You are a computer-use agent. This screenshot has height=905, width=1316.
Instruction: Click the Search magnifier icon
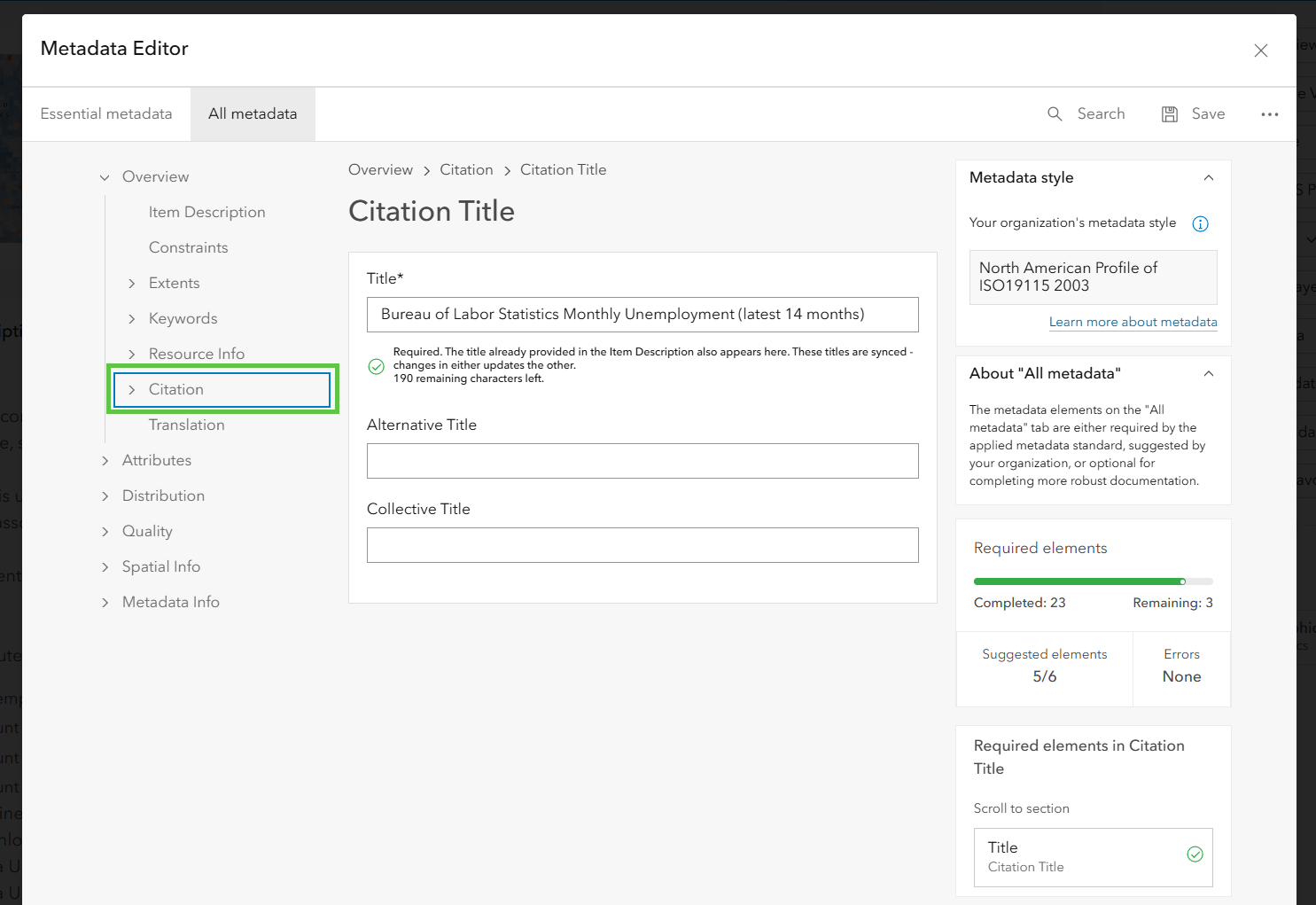1055,114
